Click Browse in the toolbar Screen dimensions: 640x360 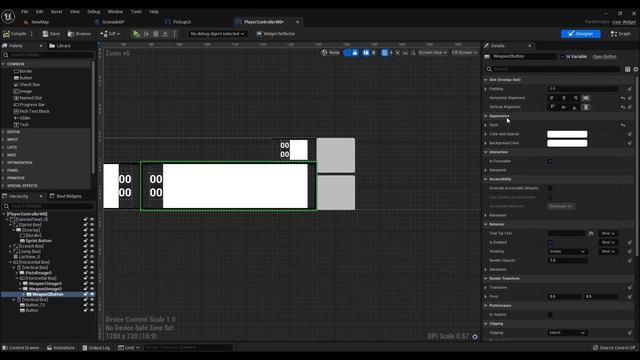coord(79,34)
